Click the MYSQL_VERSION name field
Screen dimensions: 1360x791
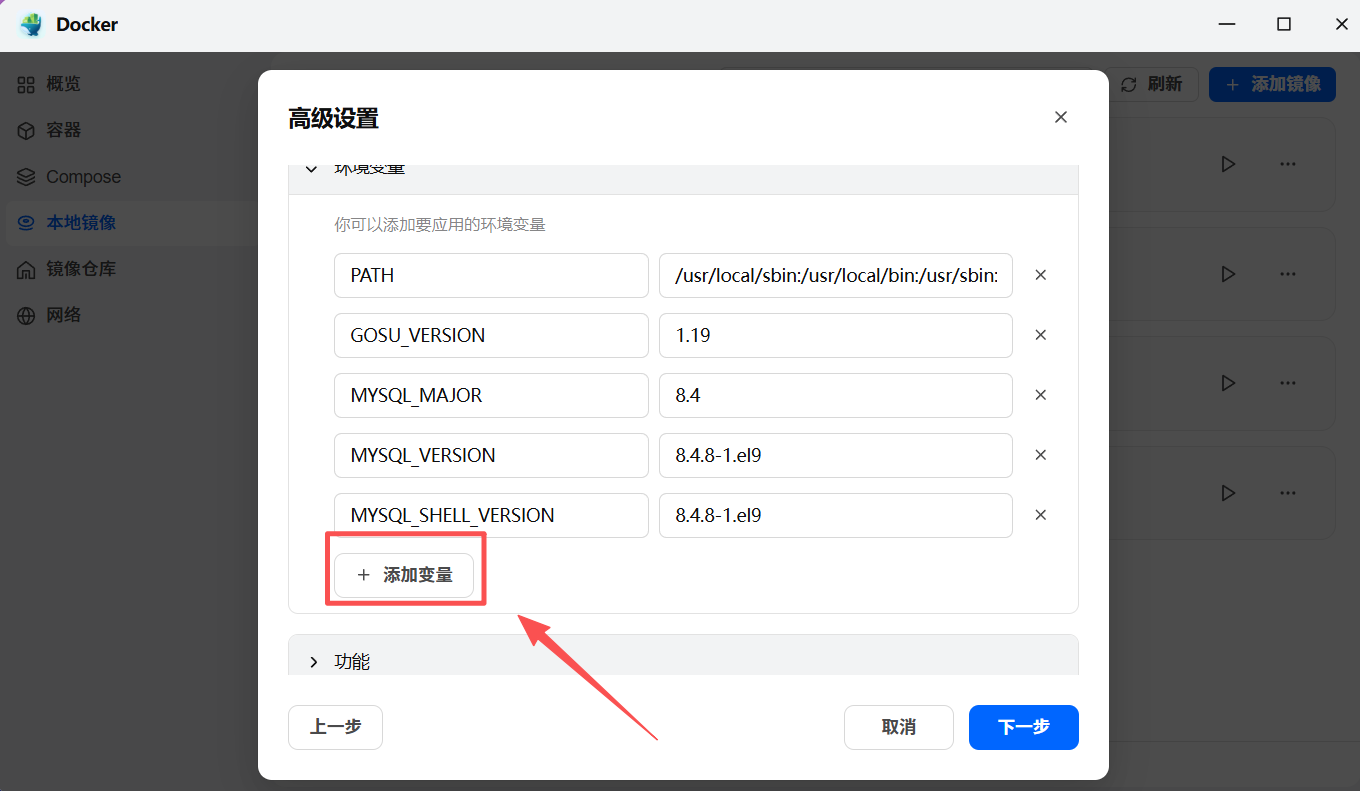tap(491, 455)
